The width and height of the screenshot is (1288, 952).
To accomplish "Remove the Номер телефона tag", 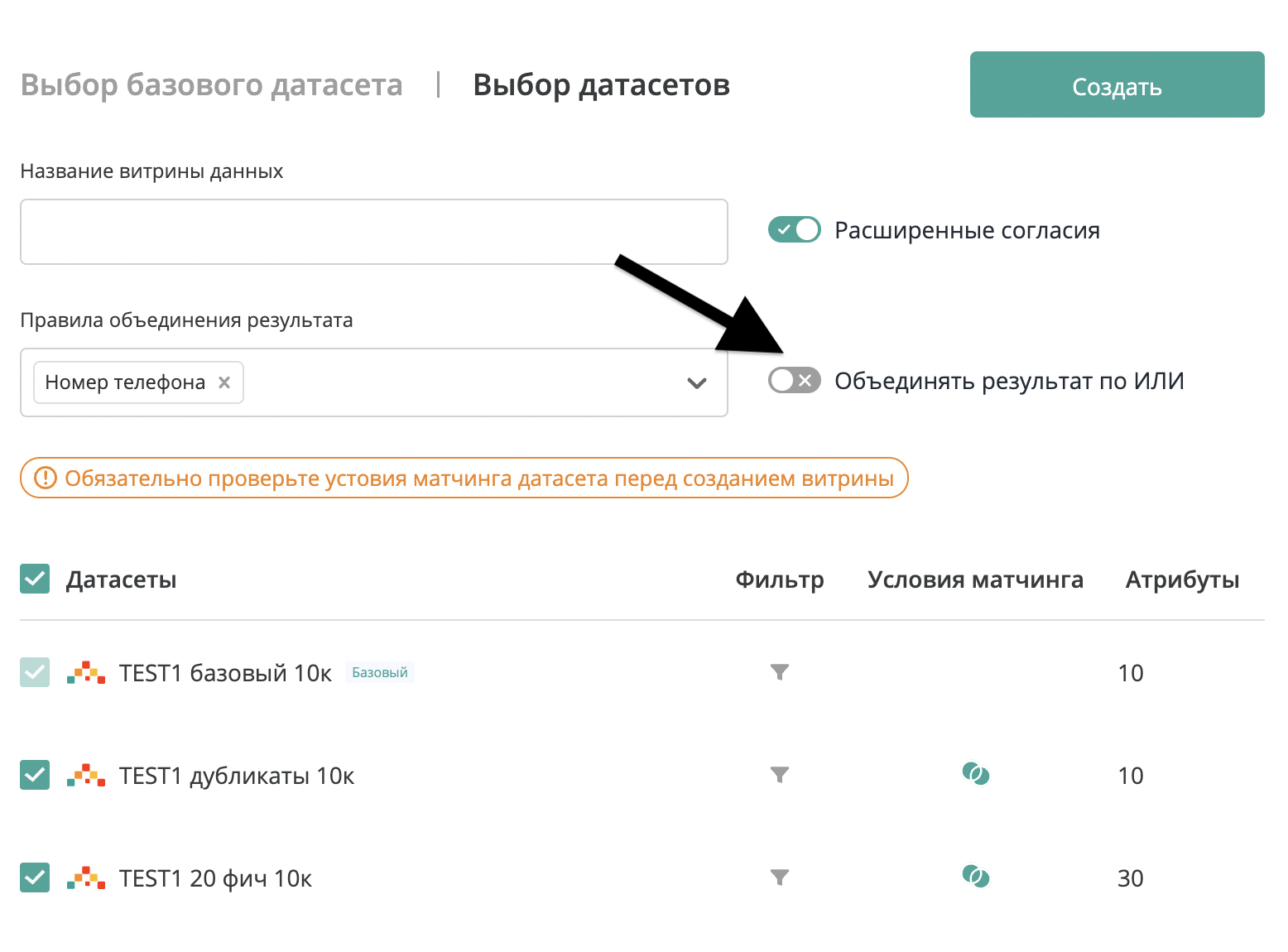I will click(224, 382).
